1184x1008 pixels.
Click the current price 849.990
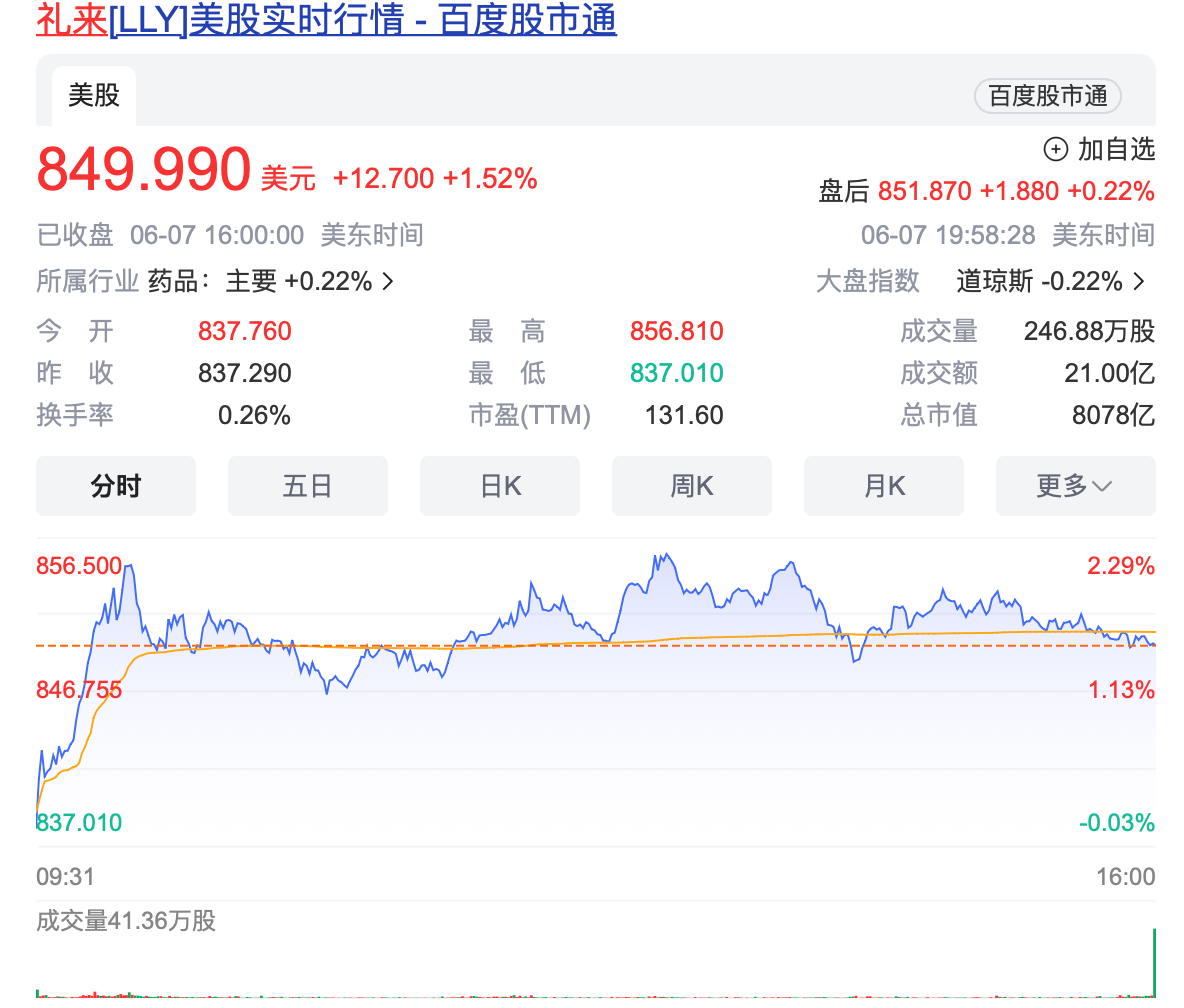coord(143,169)
